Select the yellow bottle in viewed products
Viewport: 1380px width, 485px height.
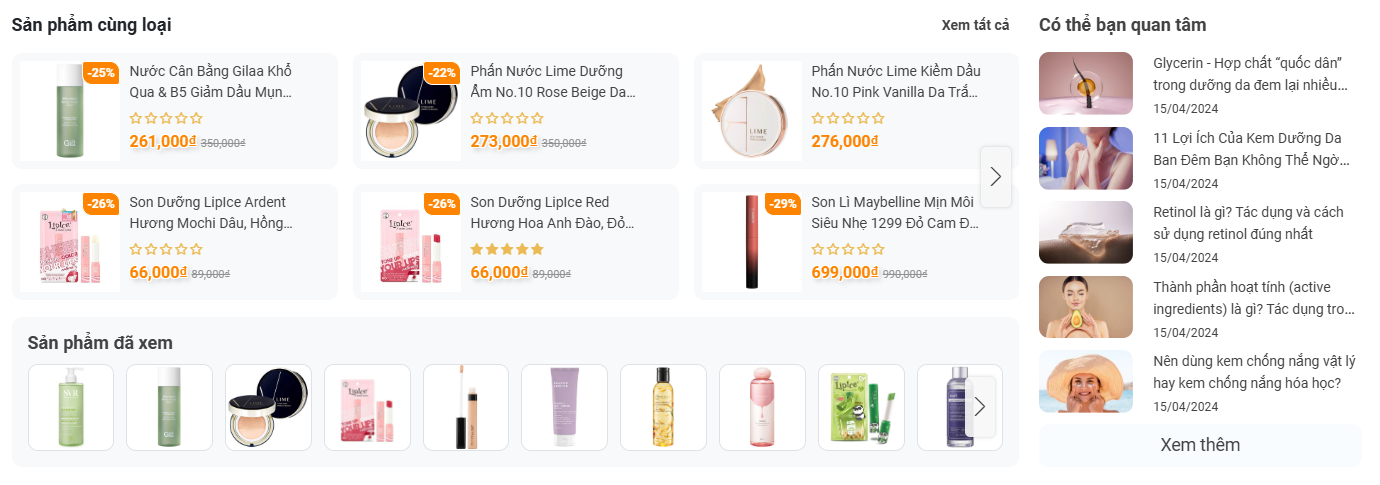663,407
